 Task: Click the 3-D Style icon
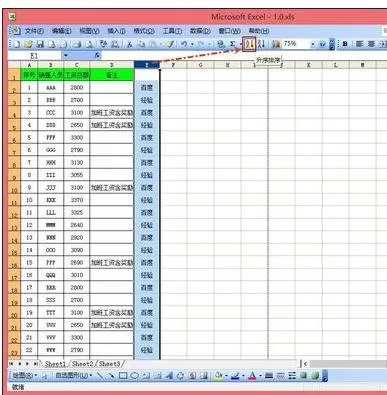[315, 376]
